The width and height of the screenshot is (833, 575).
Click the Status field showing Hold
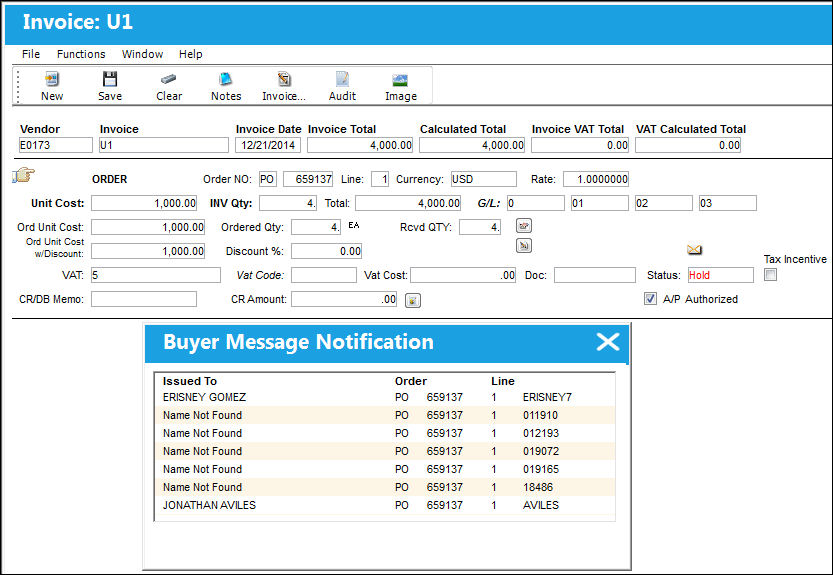pos(721,275)
